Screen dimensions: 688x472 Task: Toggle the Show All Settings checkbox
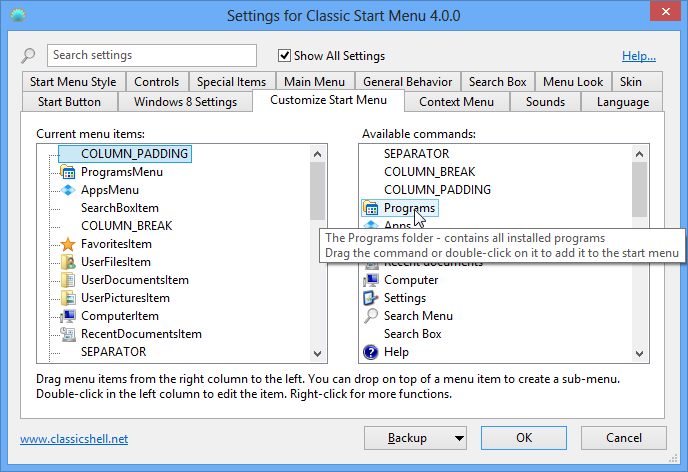[285, 56]
